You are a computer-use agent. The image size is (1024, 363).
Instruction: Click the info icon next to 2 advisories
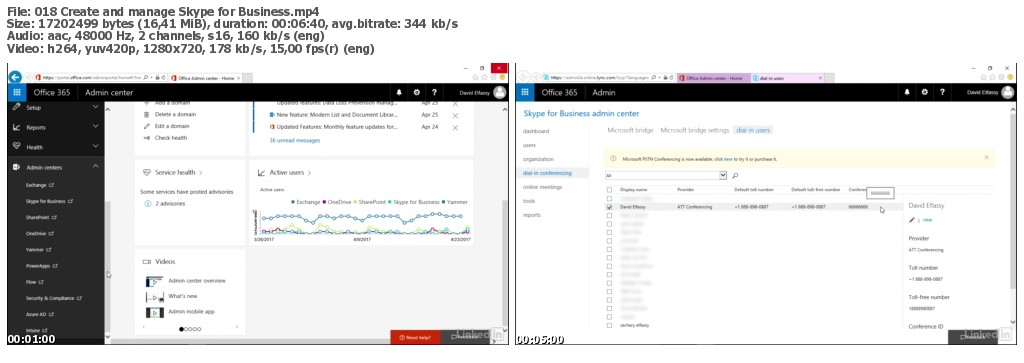[x=148, y=204]
